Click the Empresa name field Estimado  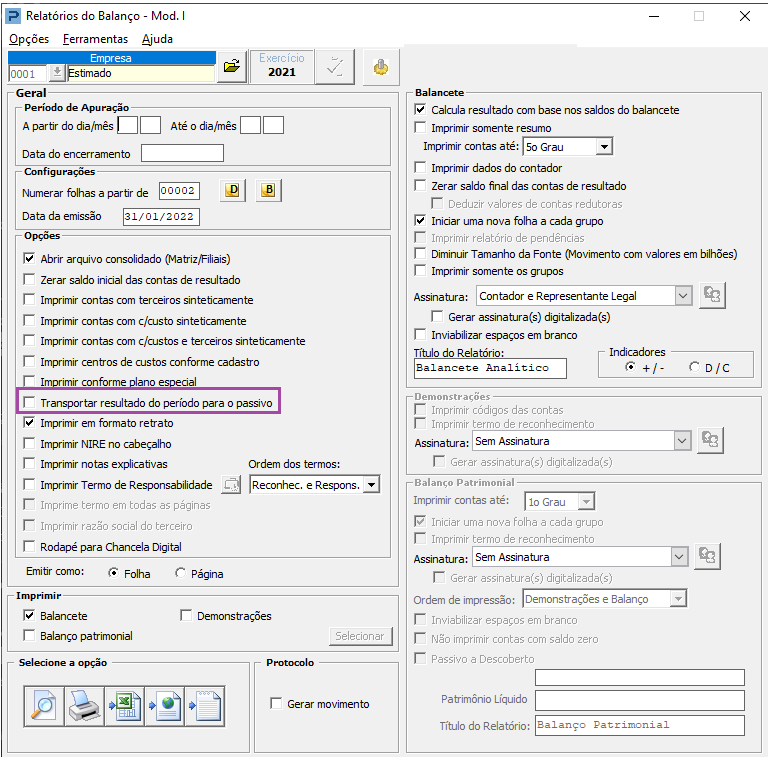click(141, 73)
